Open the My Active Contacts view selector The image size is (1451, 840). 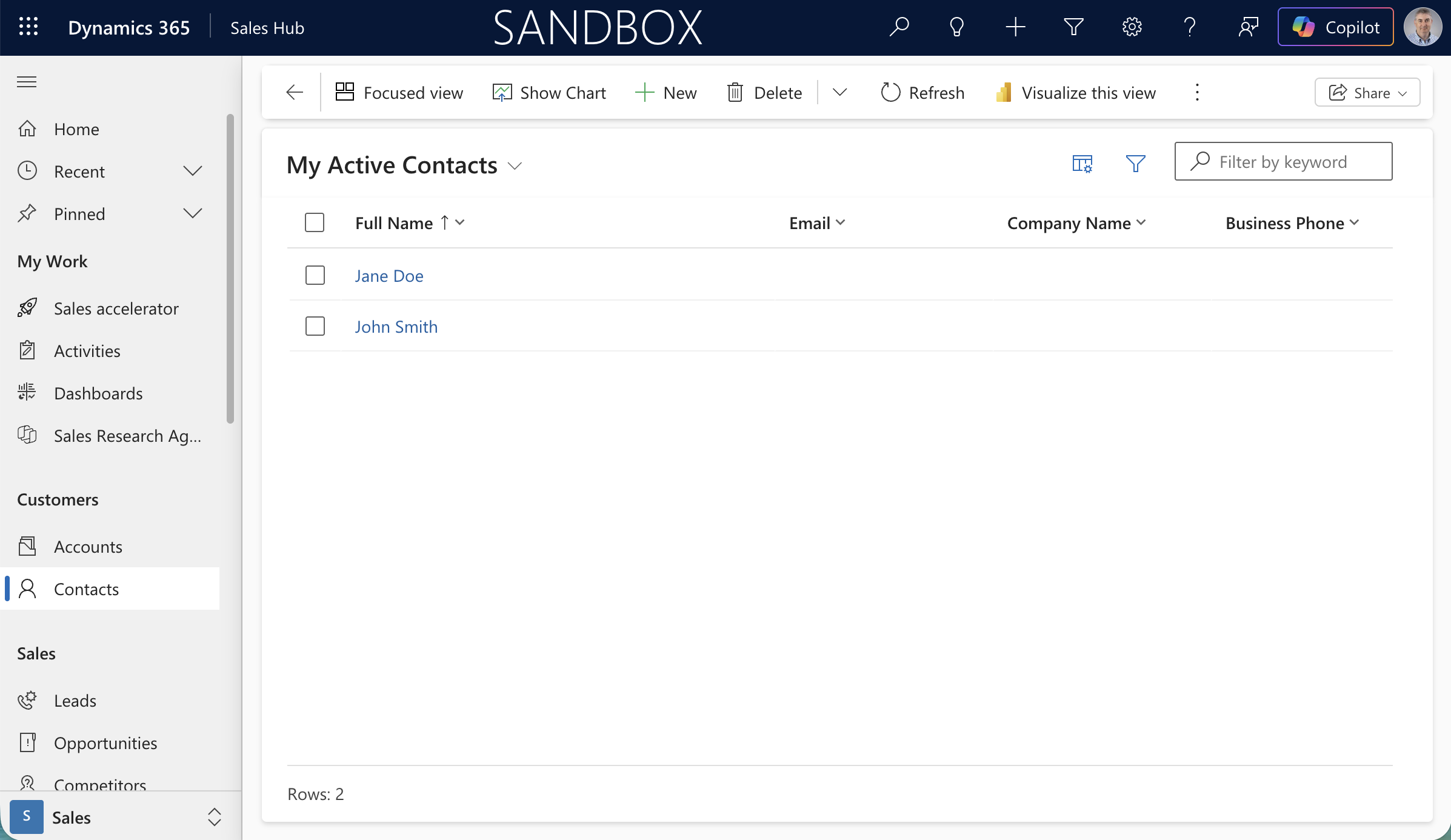click(x=515, y=165)
